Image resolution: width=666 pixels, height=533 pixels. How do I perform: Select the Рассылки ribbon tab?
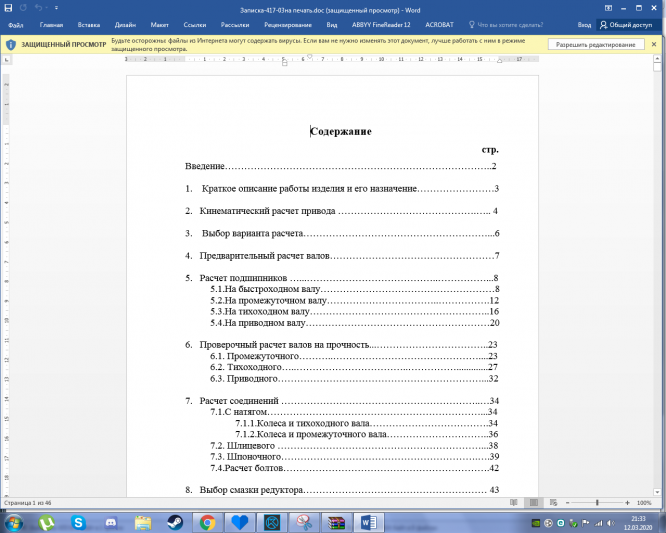click(235, 25)
